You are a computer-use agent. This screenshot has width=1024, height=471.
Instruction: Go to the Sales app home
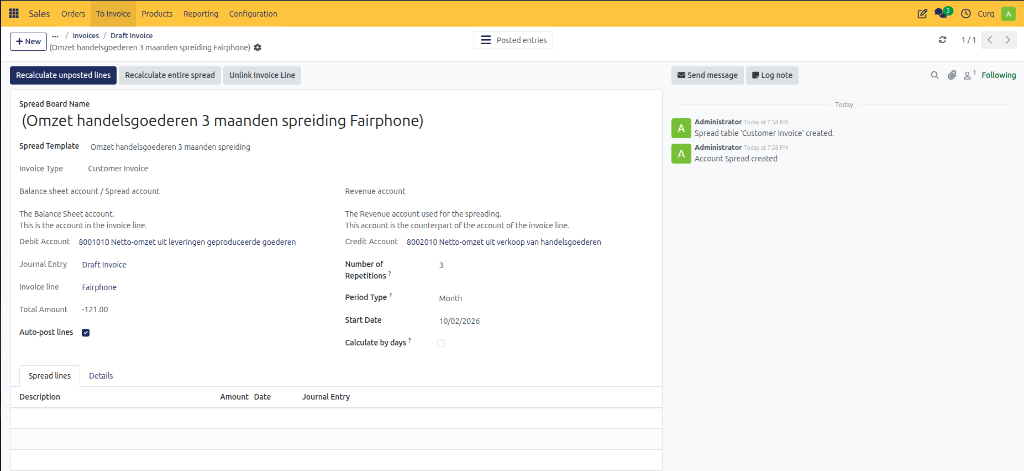click(x=39, y=14)
